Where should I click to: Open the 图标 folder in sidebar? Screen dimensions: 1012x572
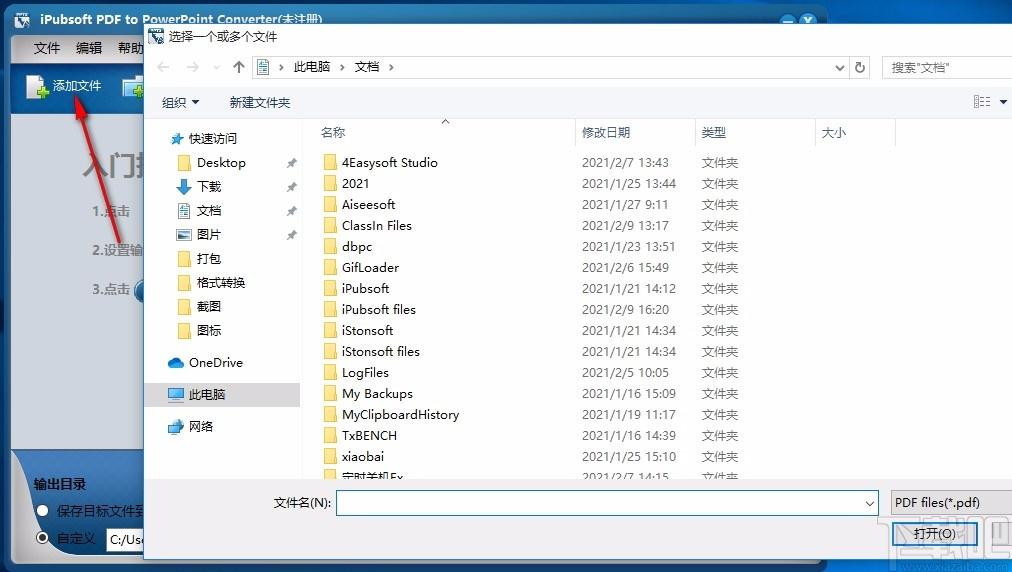[208, 330]
